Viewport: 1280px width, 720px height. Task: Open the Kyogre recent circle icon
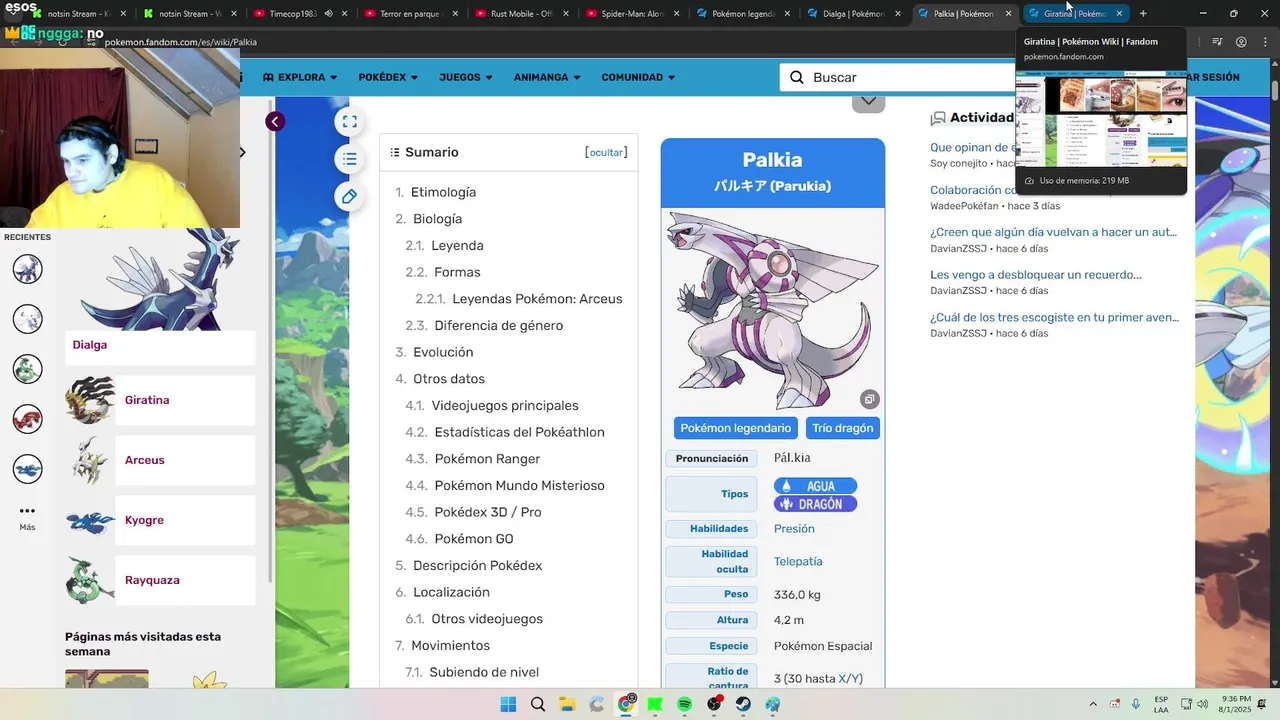27,469
